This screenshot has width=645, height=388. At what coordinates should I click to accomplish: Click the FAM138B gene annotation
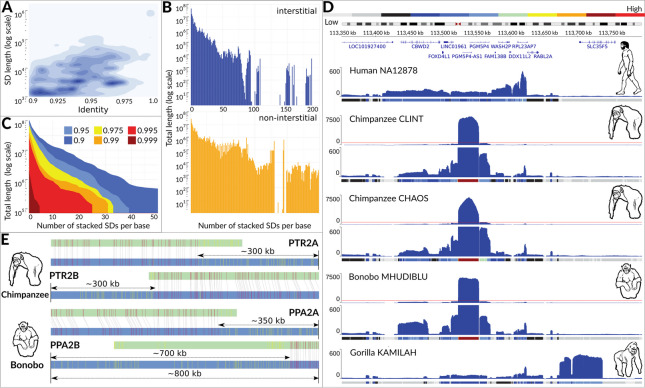coord(495,56)
